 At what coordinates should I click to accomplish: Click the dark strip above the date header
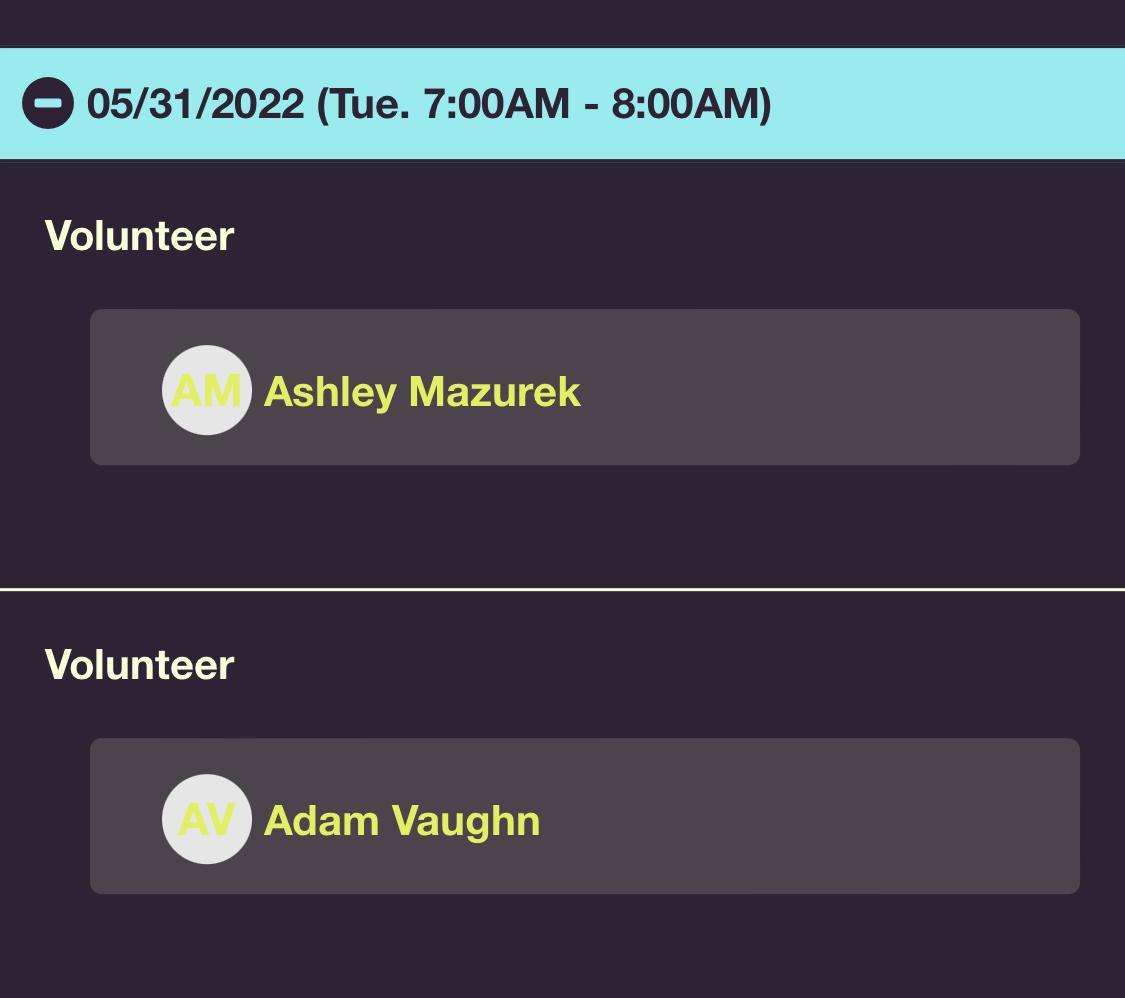562,22
